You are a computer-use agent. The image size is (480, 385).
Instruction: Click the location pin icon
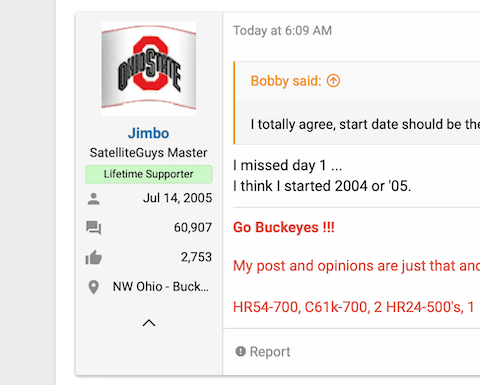(x=94, y=287)
